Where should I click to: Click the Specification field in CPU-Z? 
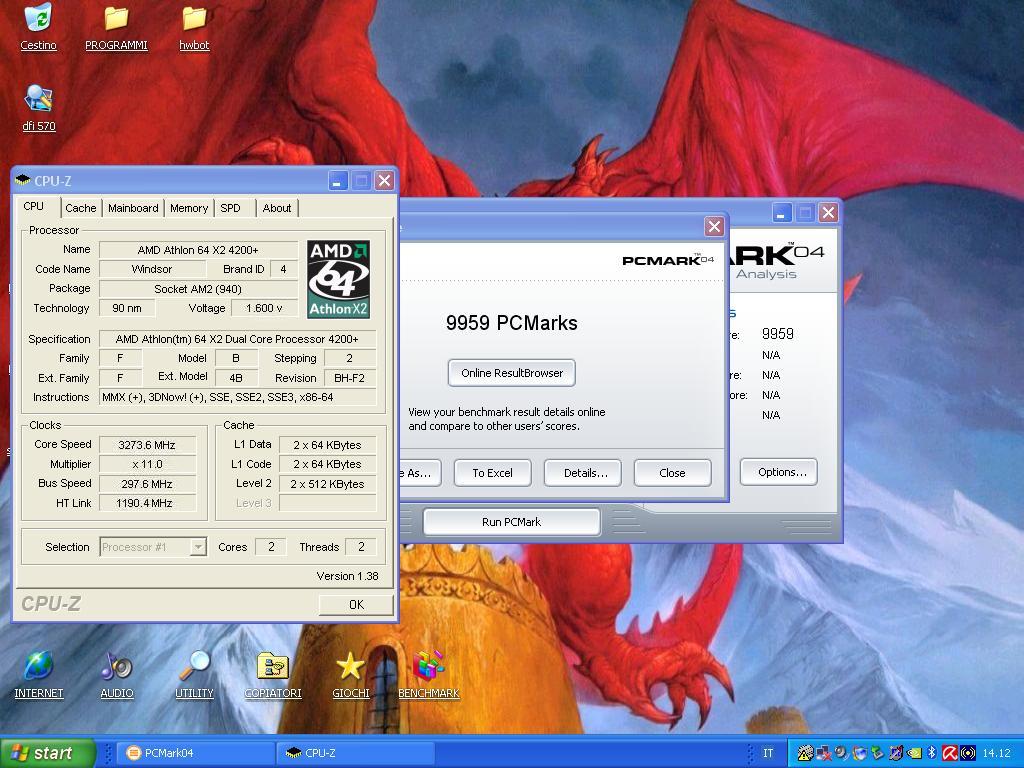(x=237, y=339)
